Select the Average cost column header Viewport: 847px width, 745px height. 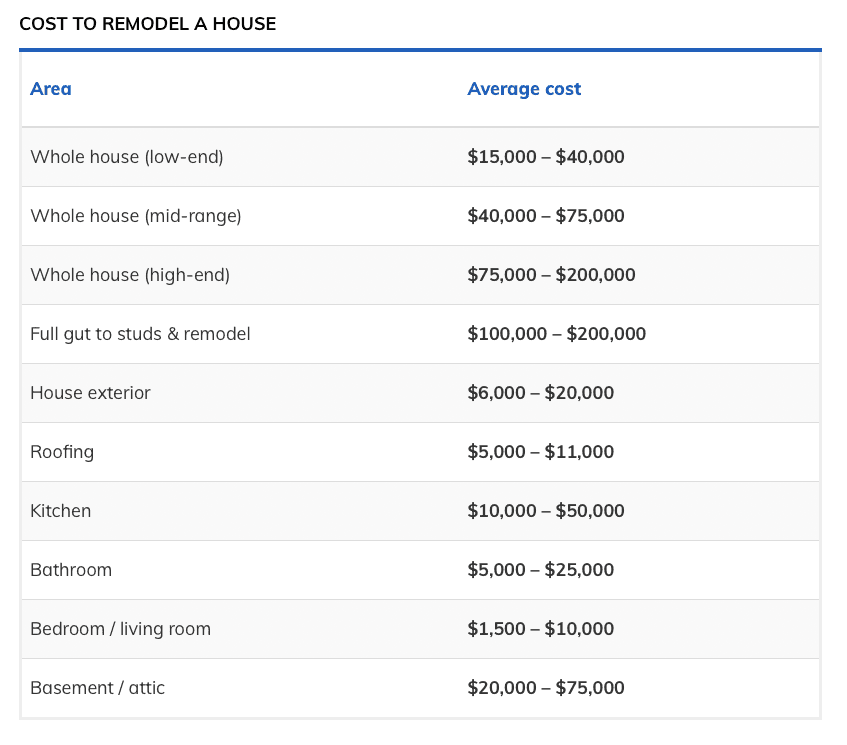[x=524, y=89]
